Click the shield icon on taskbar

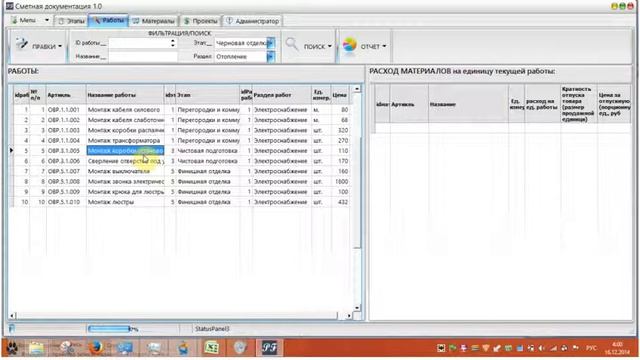point(240,348)
